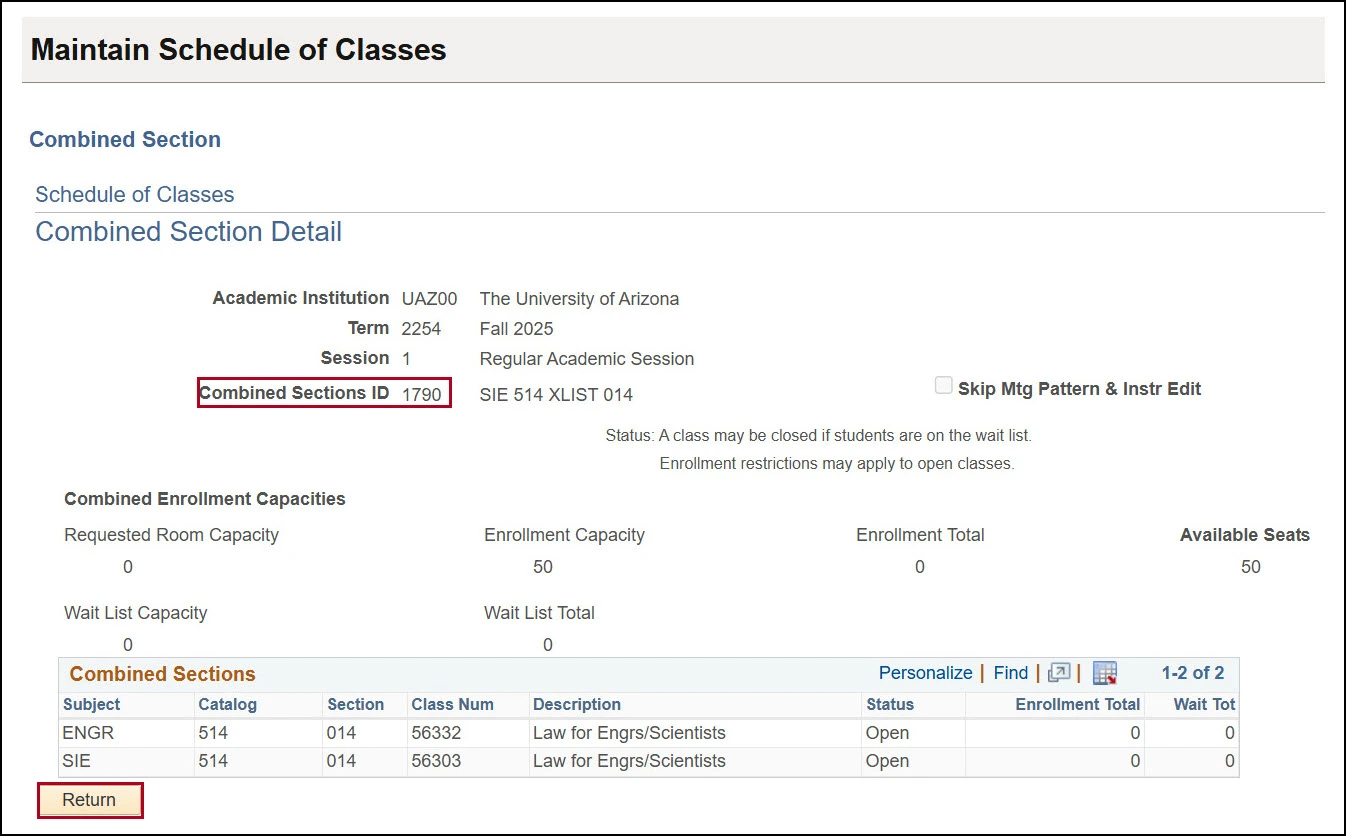Toggle Skip Mtg Pattern & Instr Edit checkbox

[943, 386]
